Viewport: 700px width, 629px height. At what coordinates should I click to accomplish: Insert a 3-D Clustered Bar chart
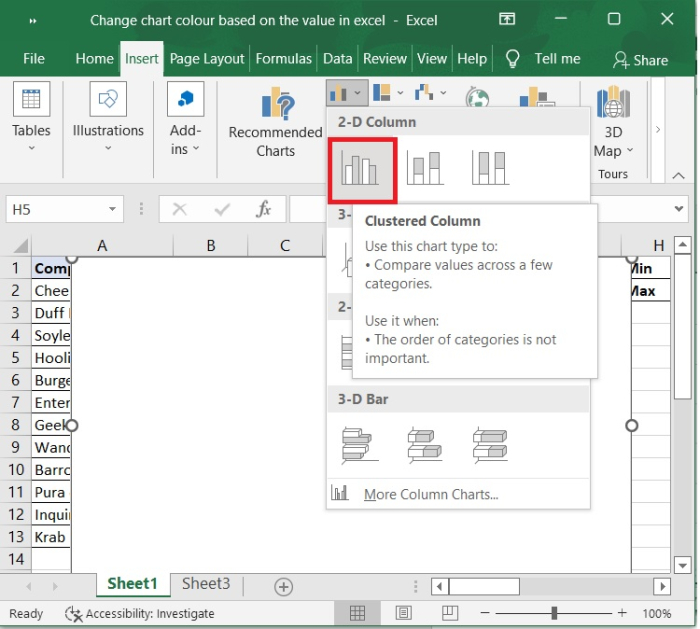pos(359,444)
